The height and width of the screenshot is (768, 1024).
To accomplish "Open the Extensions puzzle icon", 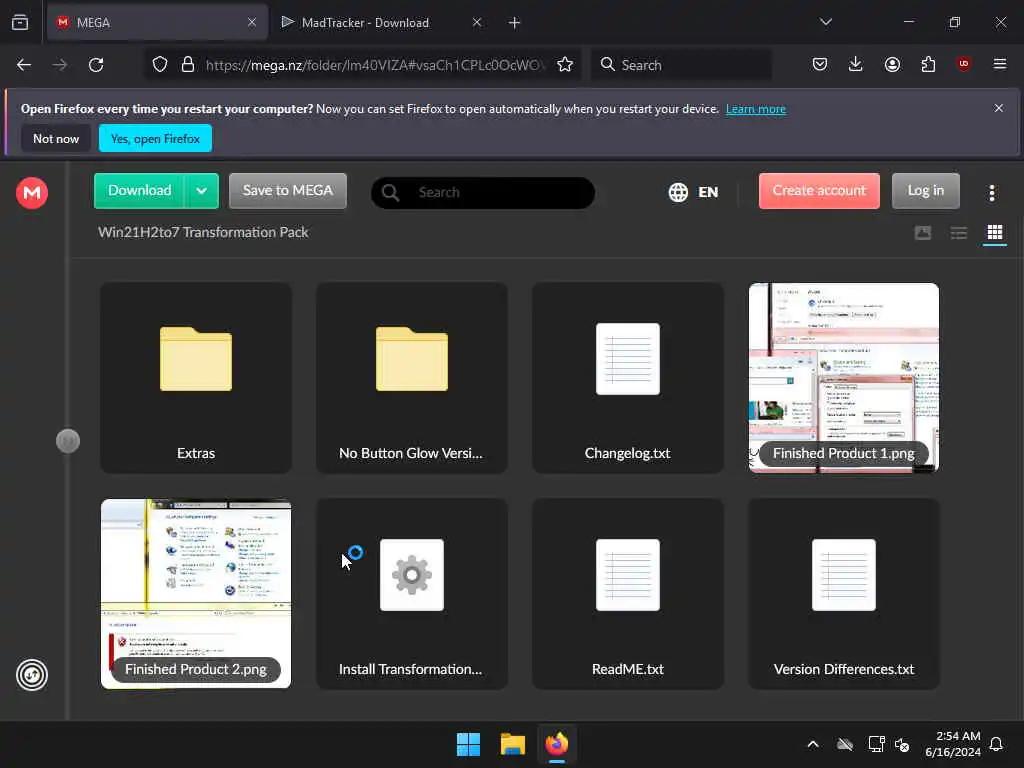I will tap(928, 64).
